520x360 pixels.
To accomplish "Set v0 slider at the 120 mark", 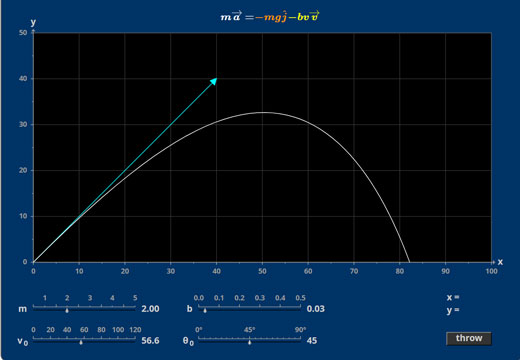I will click(135, 339).
